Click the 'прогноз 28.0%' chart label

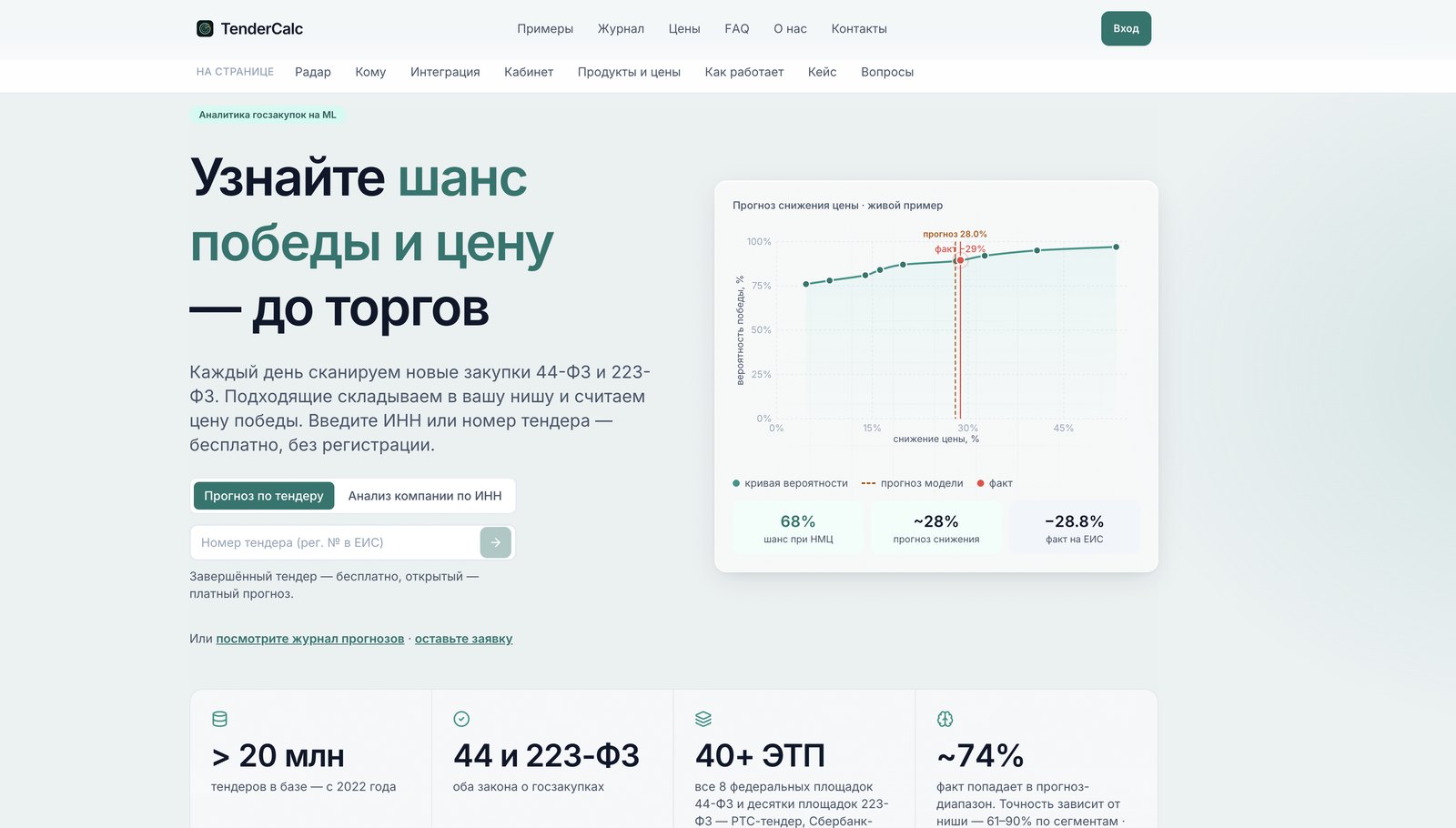click(955, 234)
